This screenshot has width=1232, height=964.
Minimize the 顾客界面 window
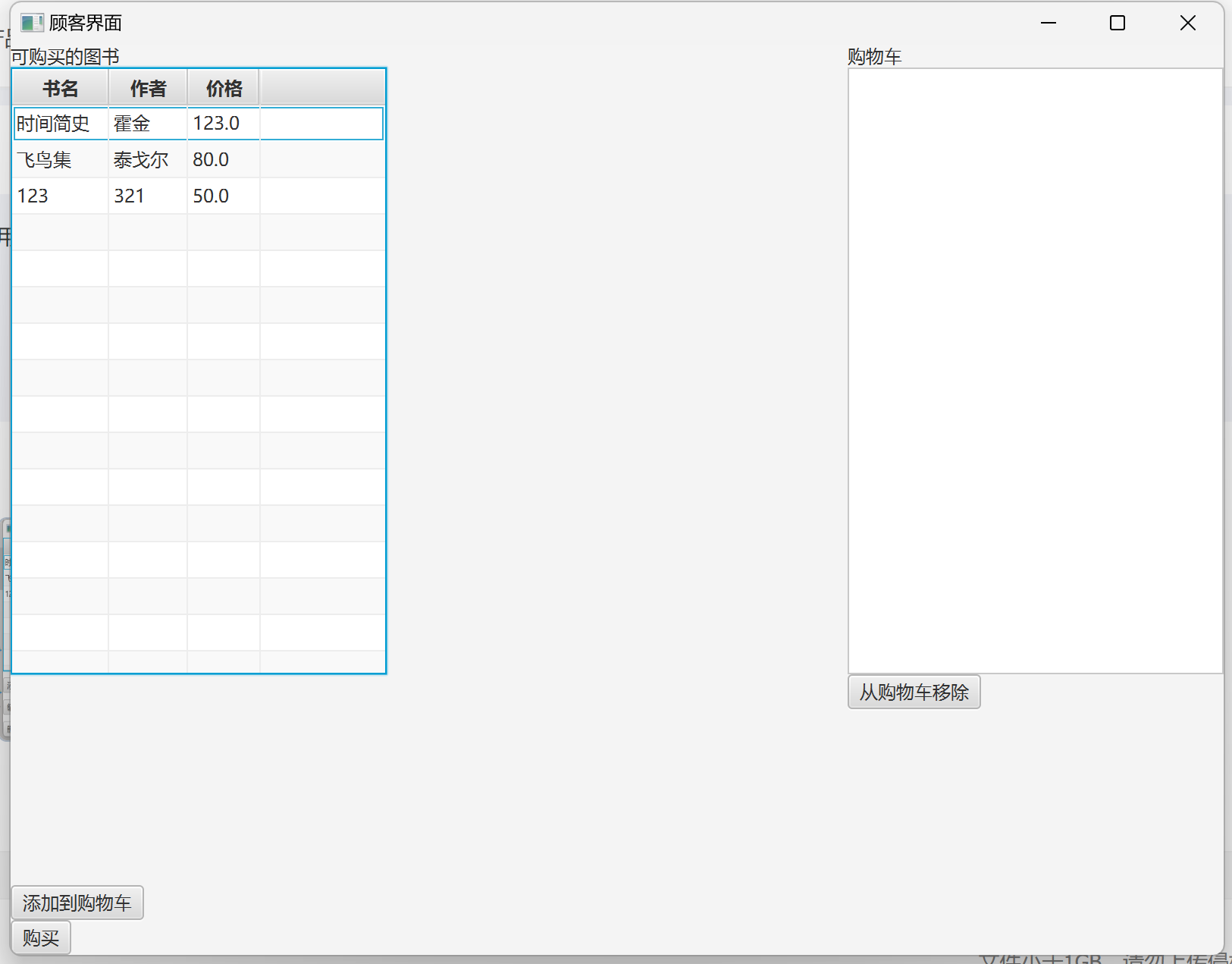click(1049, 23)
